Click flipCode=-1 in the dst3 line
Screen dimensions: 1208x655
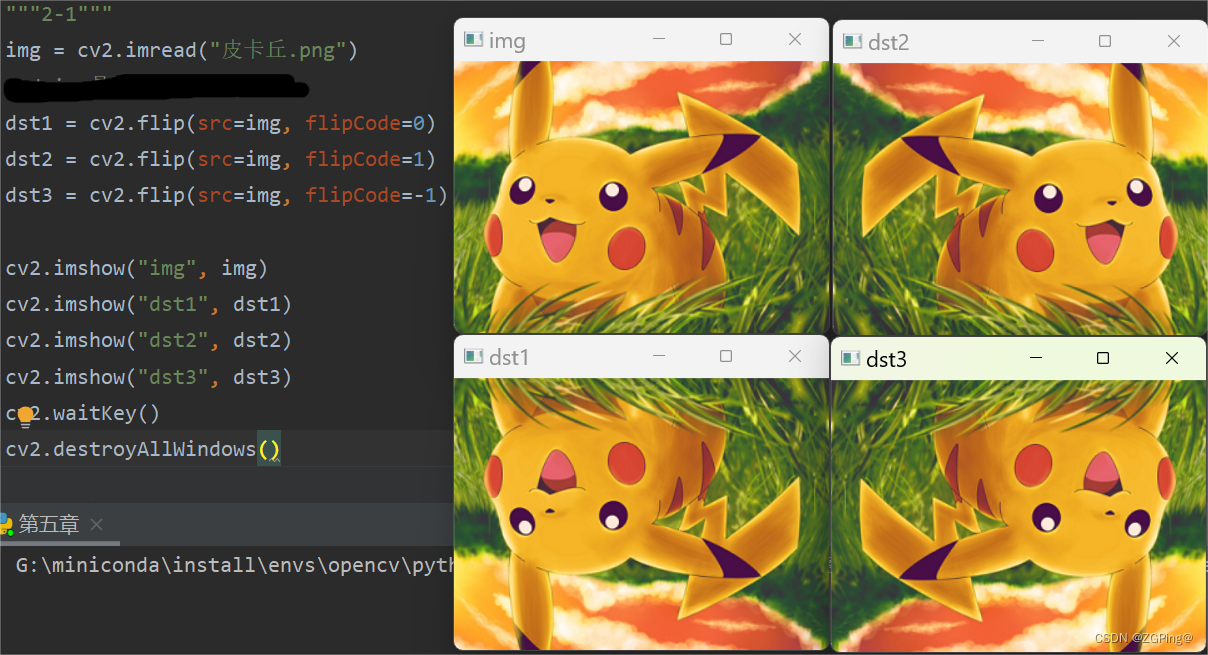pos(371,195)
